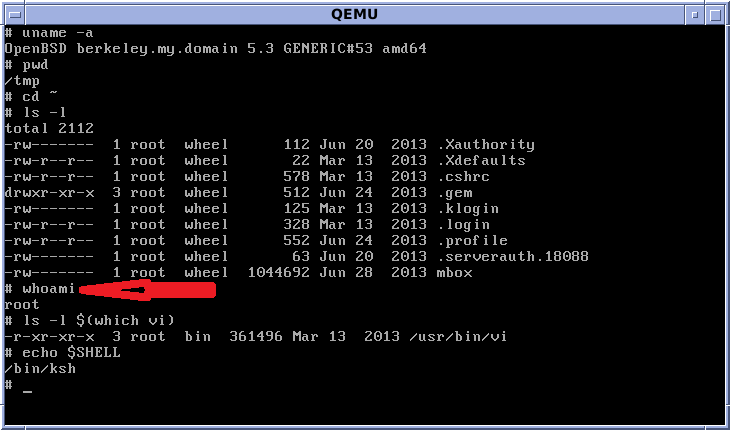Minimize the QEMU window
The image size is (730, 430).
[695, 14]
